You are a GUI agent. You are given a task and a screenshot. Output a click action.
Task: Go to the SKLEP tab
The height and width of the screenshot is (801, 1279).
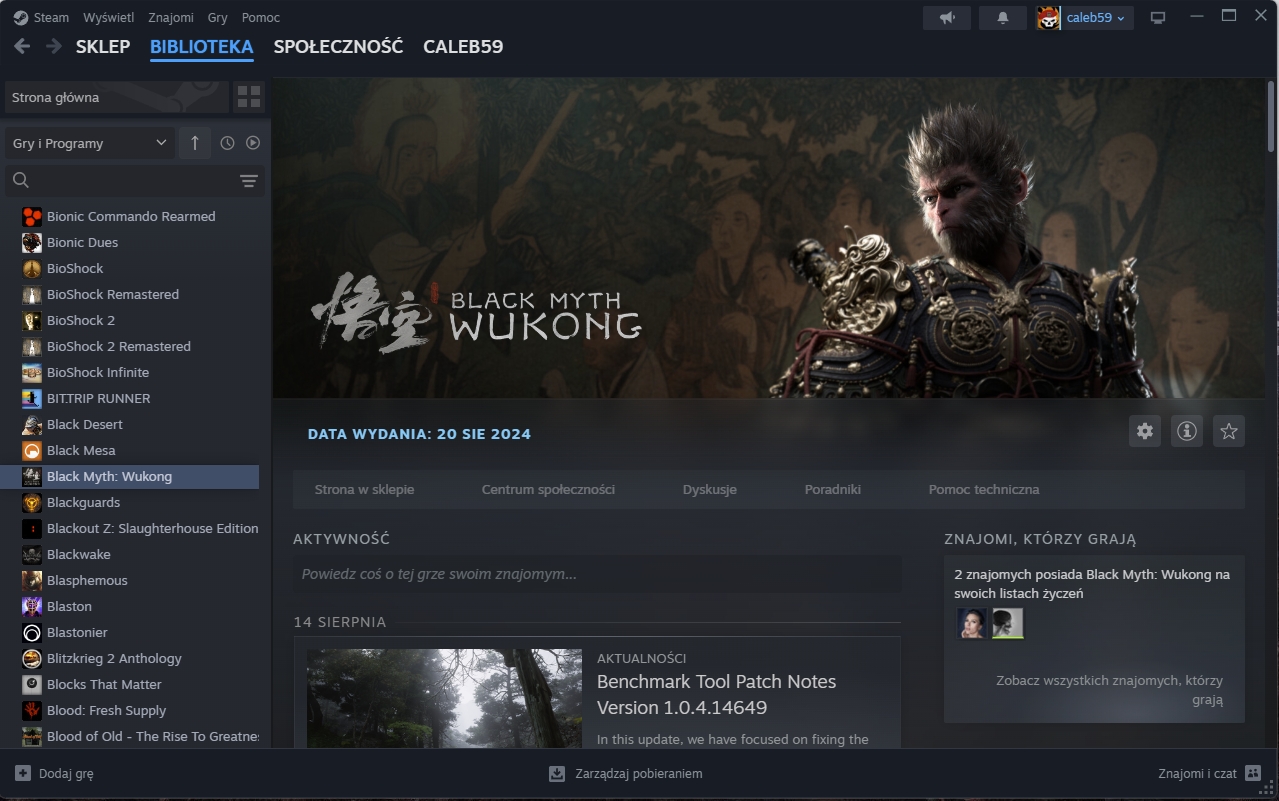coord(103,47)
